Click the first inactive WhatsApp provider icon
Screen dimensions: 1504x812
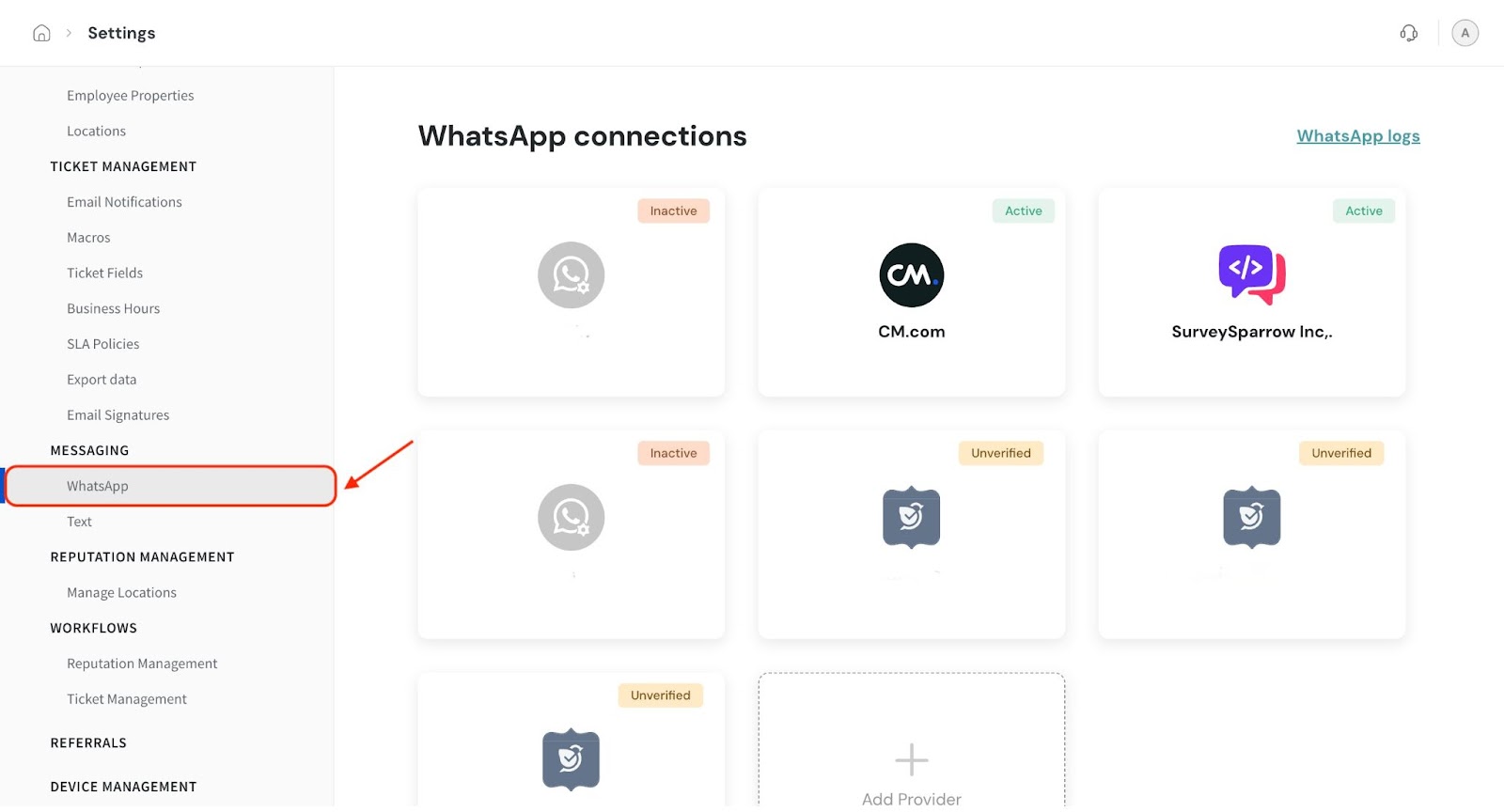(571, 275)
